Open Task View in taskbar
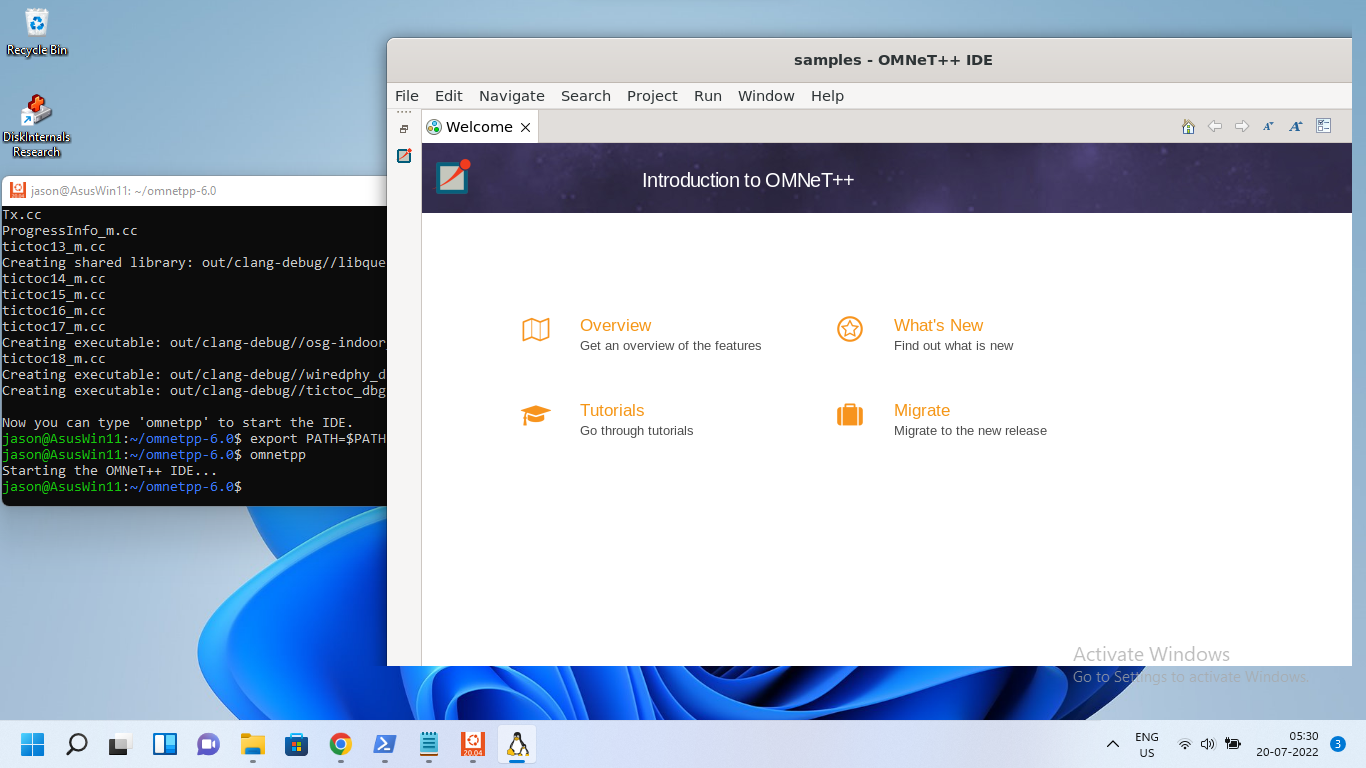The height and width of the screenshot is (768, 1366). (120, 744)
